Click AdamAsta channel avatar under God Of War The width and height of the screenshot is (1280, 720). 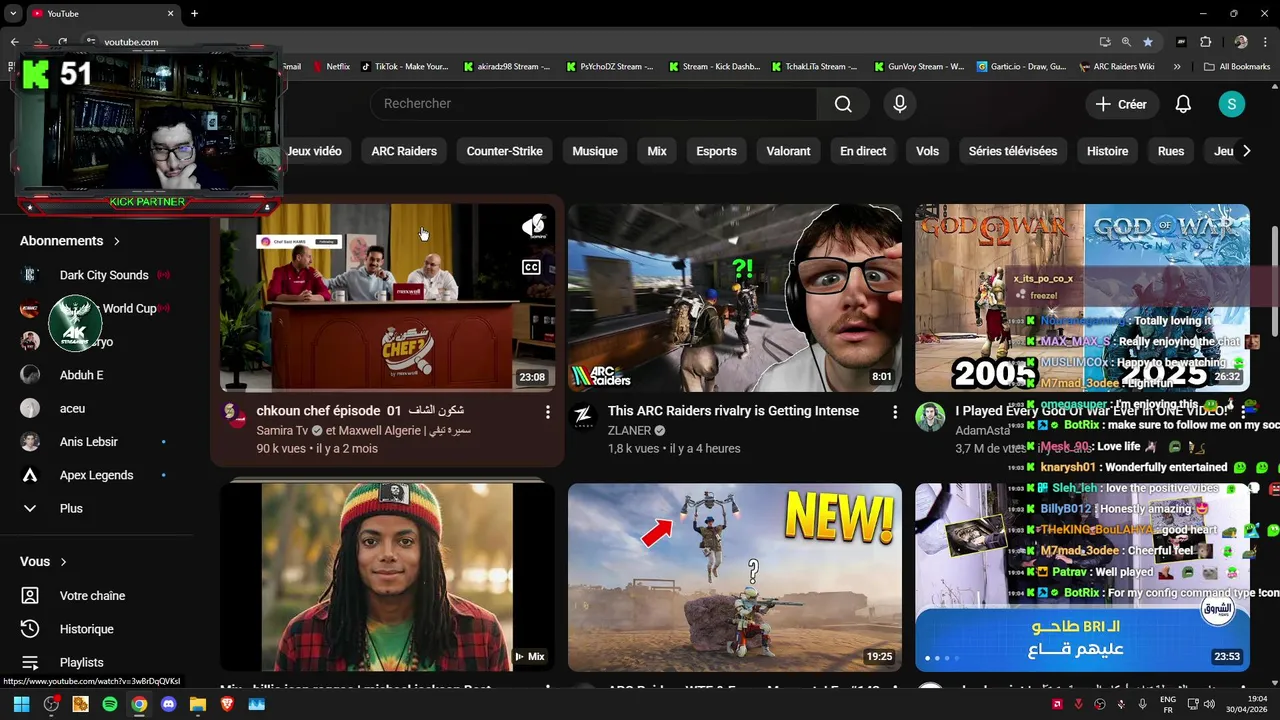point(930,417)
